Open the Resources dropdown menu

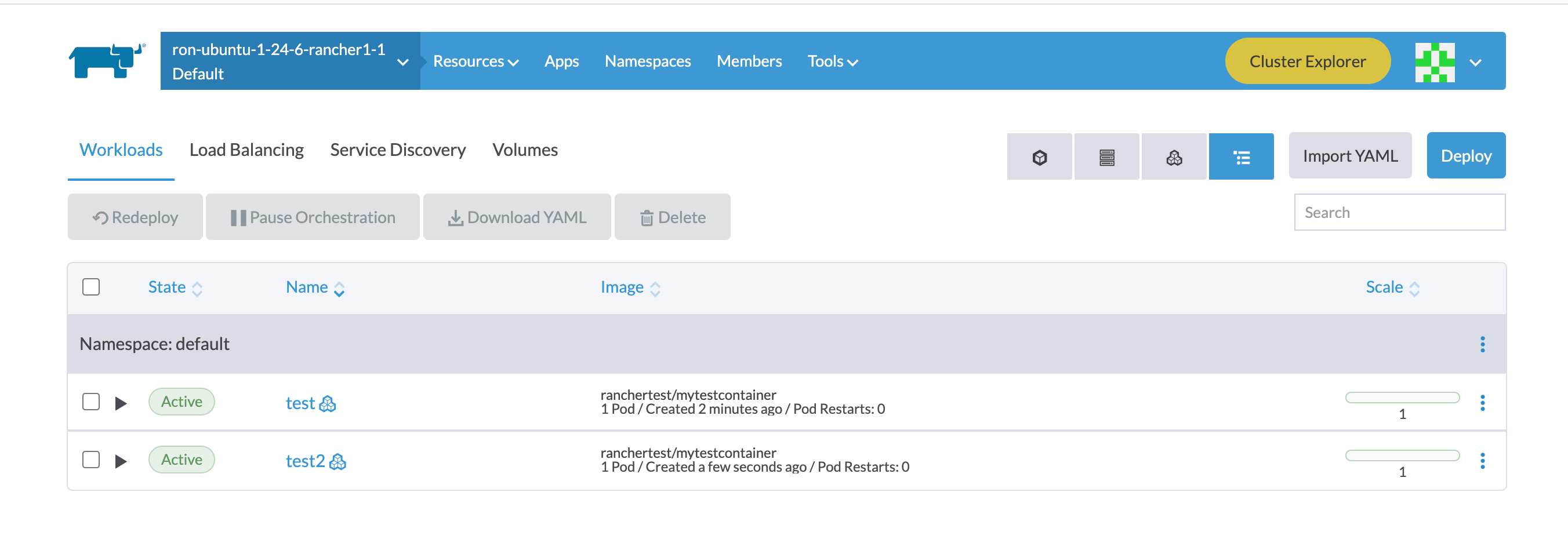476,61
